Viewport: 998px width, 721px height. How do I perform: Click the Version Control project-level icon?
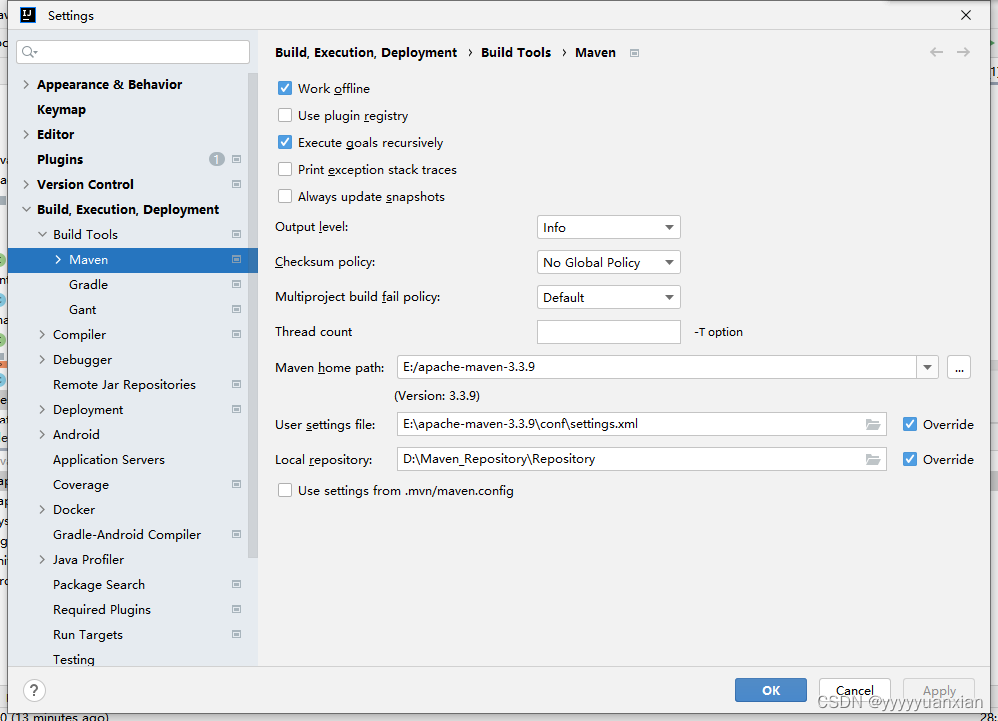(236, 185)
